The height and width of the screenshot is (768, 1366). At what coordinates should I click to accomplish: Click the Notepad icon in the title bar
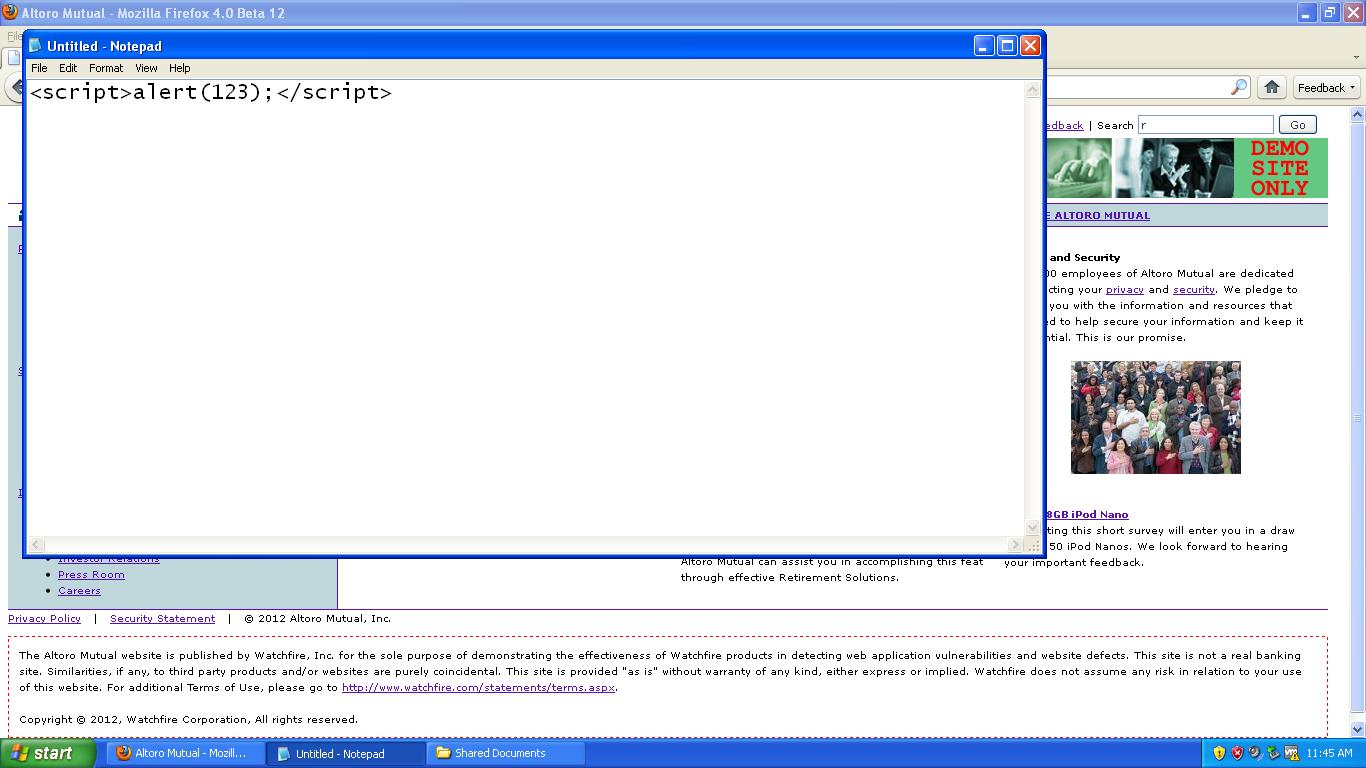tap(36, 46)
